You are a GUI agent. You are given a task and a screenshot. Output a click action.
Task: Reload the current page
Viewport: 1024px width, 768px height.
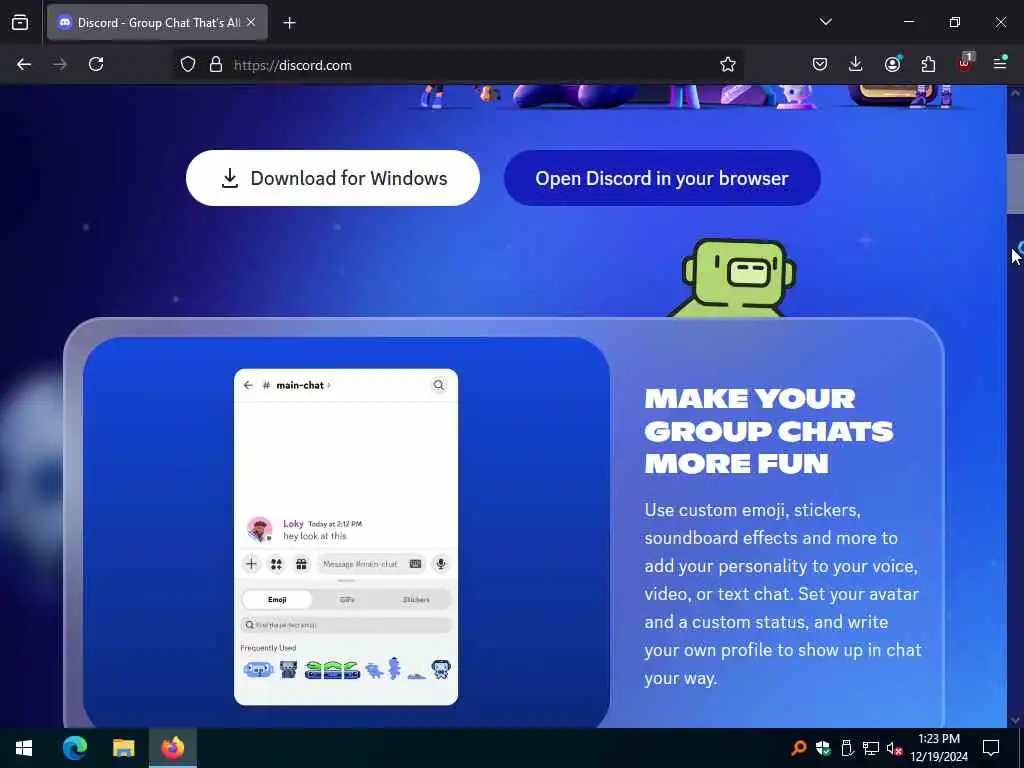click(96, 64)
